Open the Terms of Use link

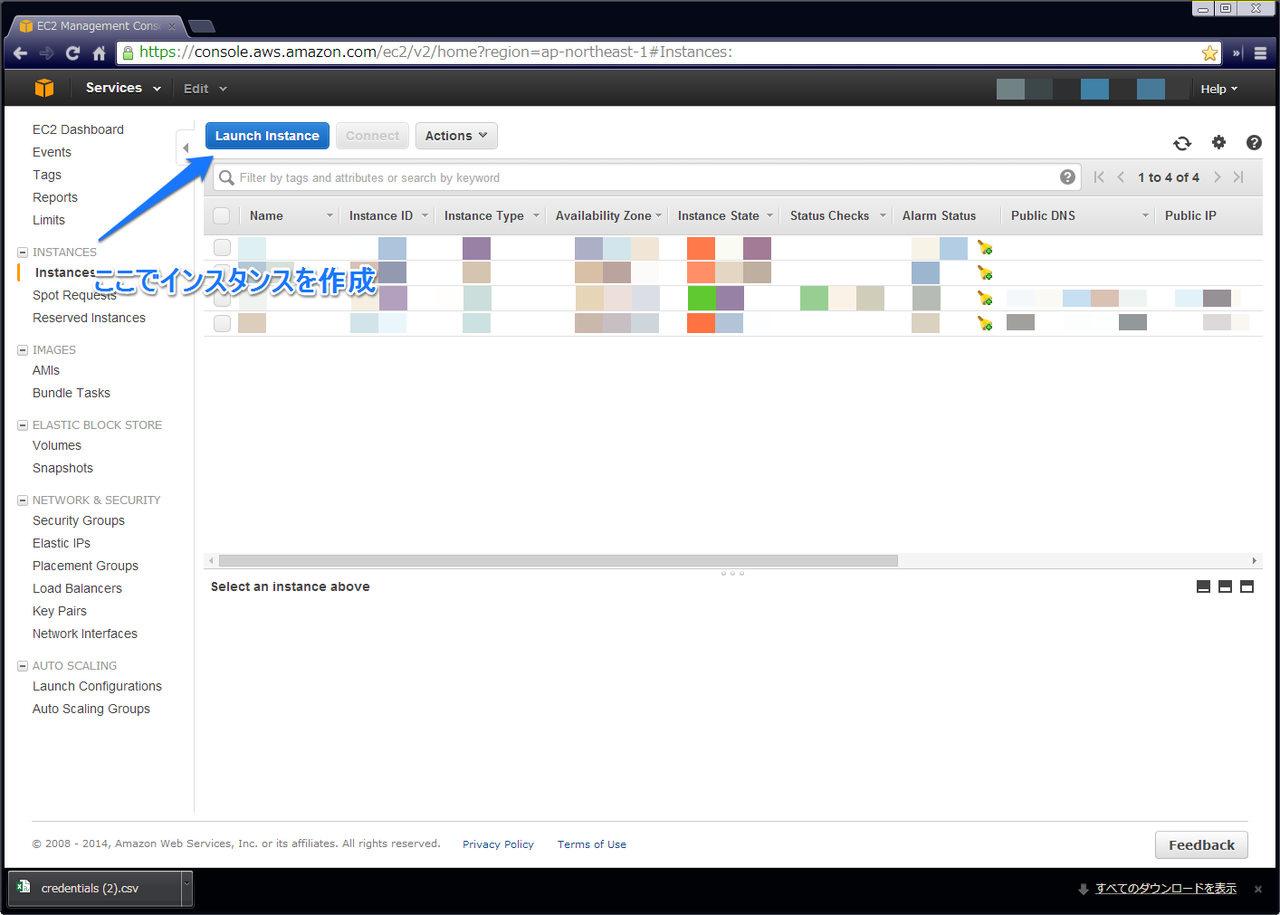[592, 845]
